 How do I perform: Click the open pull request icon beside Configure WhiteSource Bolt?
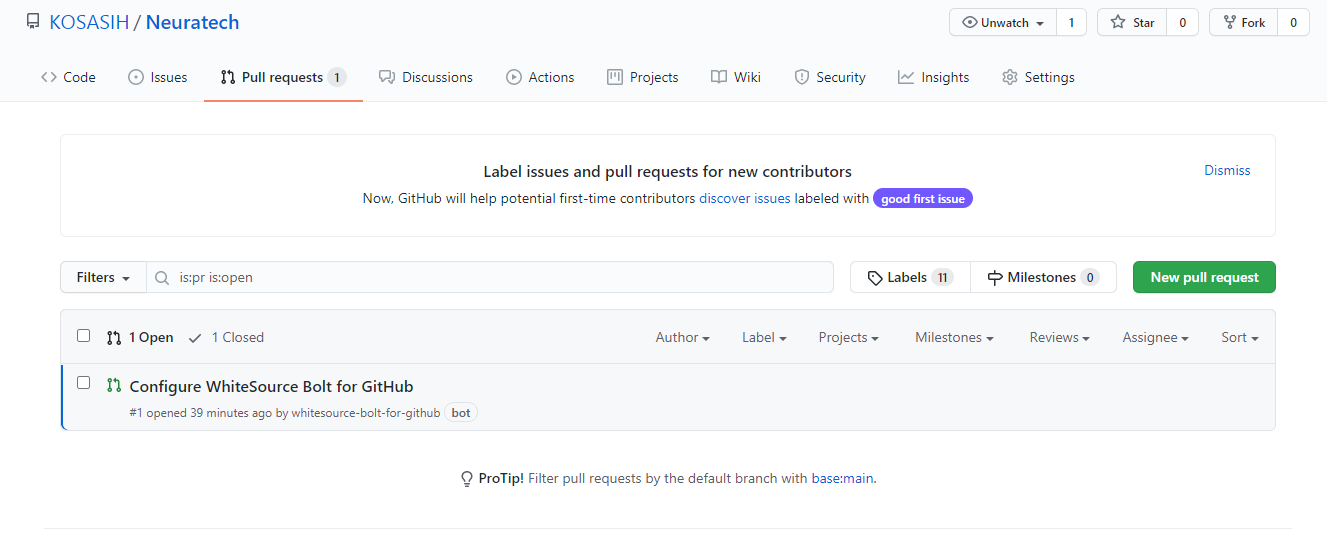(114, 386)
